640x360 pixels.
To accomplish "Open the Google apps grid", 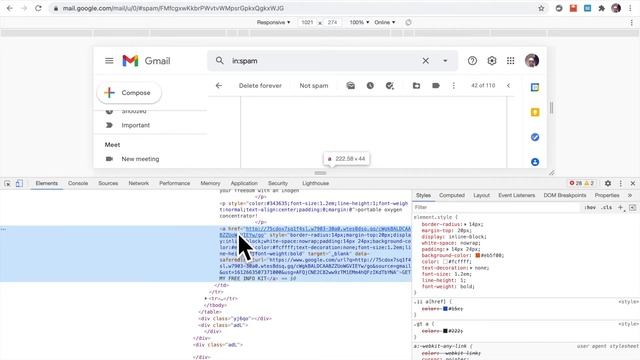I will [x=511, y=61].
